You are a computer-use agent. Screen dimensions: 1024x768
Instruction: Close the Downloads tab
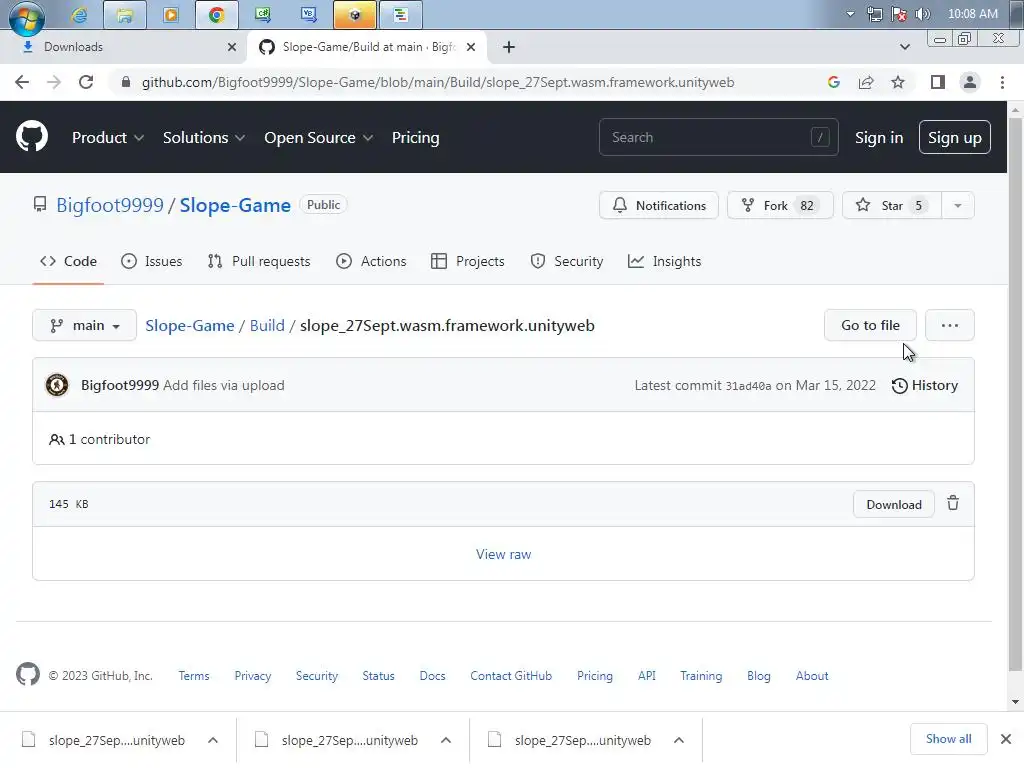pos(232,47)
